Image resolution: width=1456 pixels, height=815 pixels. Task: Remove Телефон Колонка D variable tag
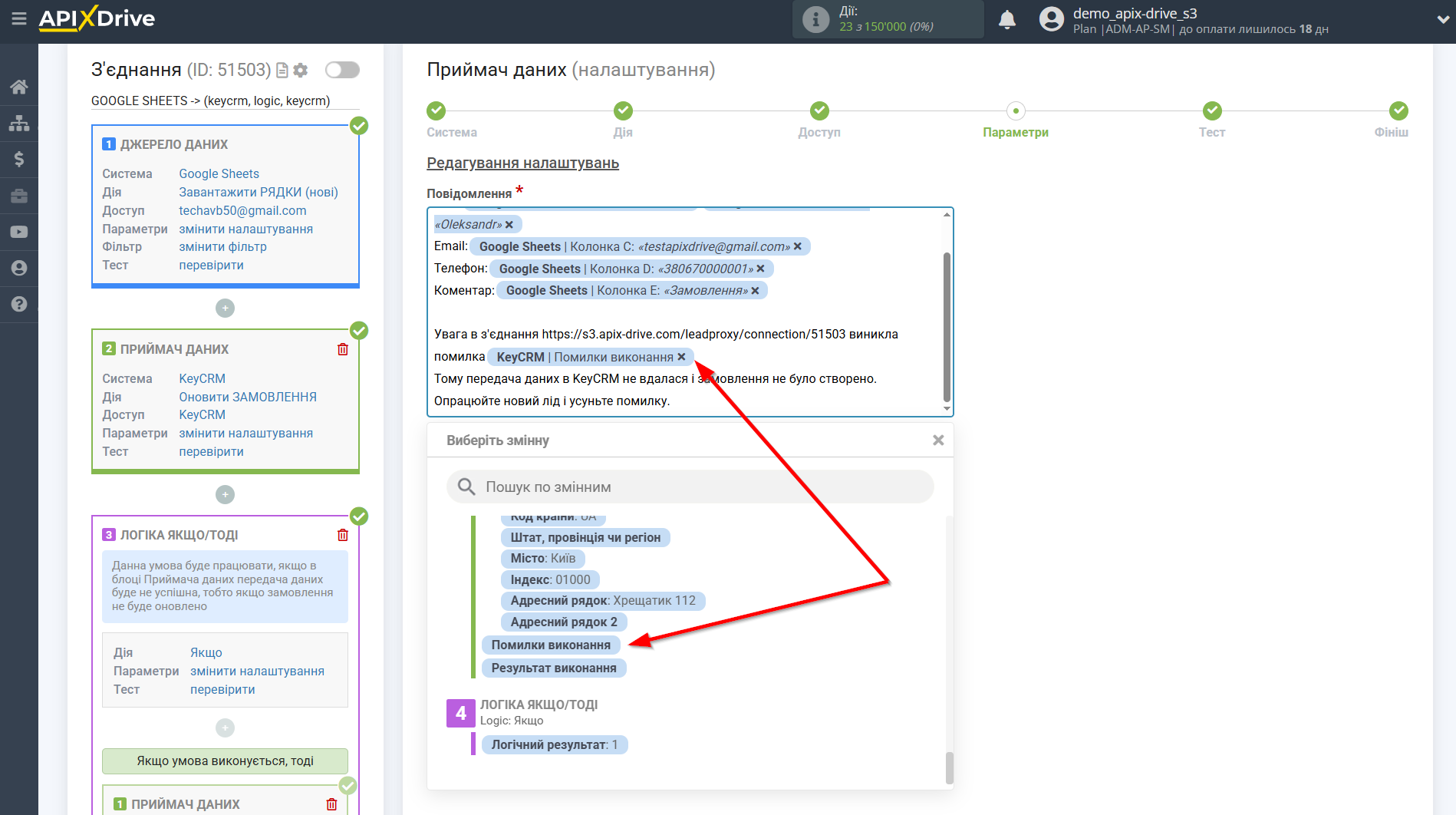point(761,269)
